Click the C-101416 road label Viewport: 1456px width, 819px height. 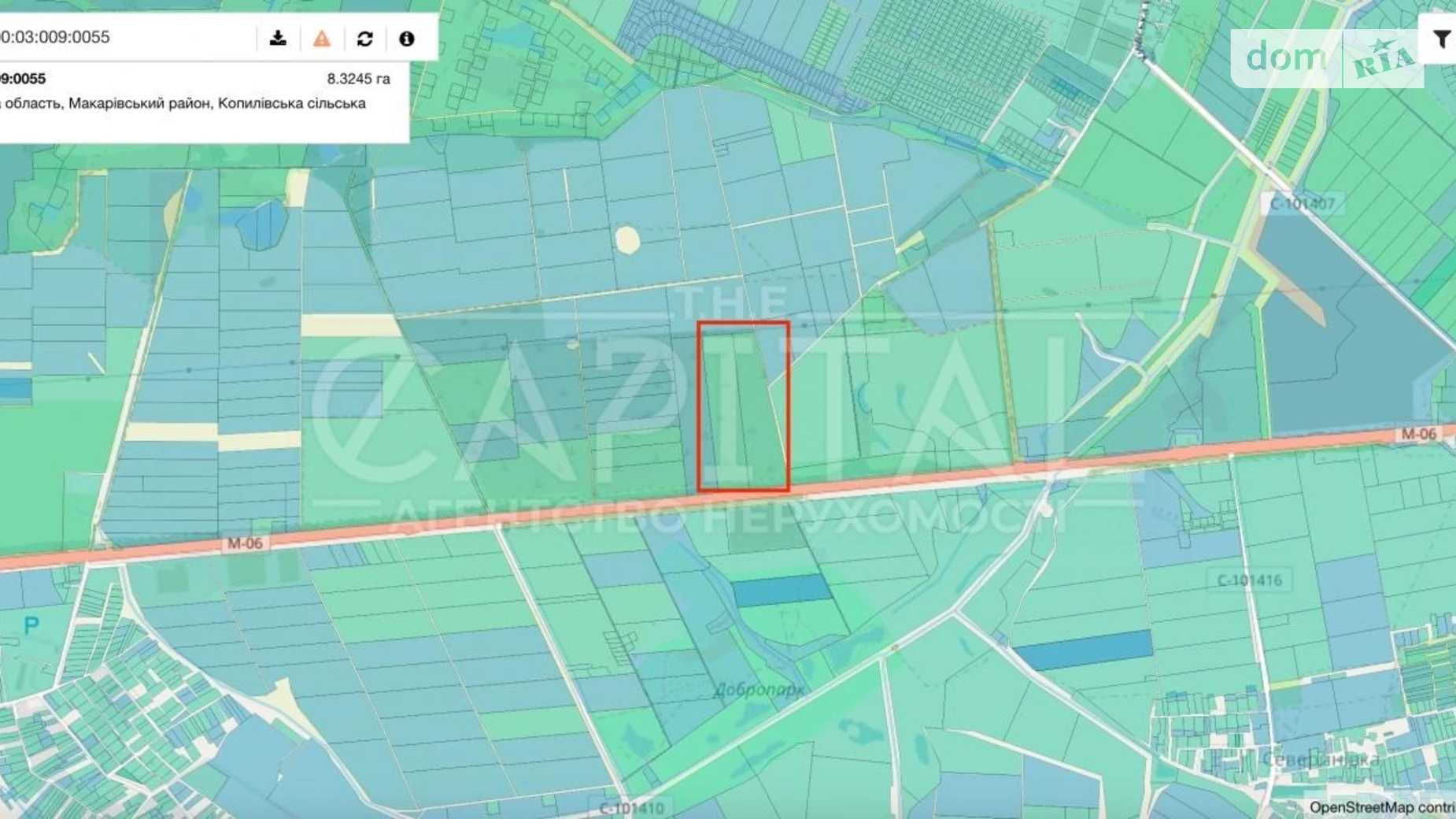(x=1249, y=580)
